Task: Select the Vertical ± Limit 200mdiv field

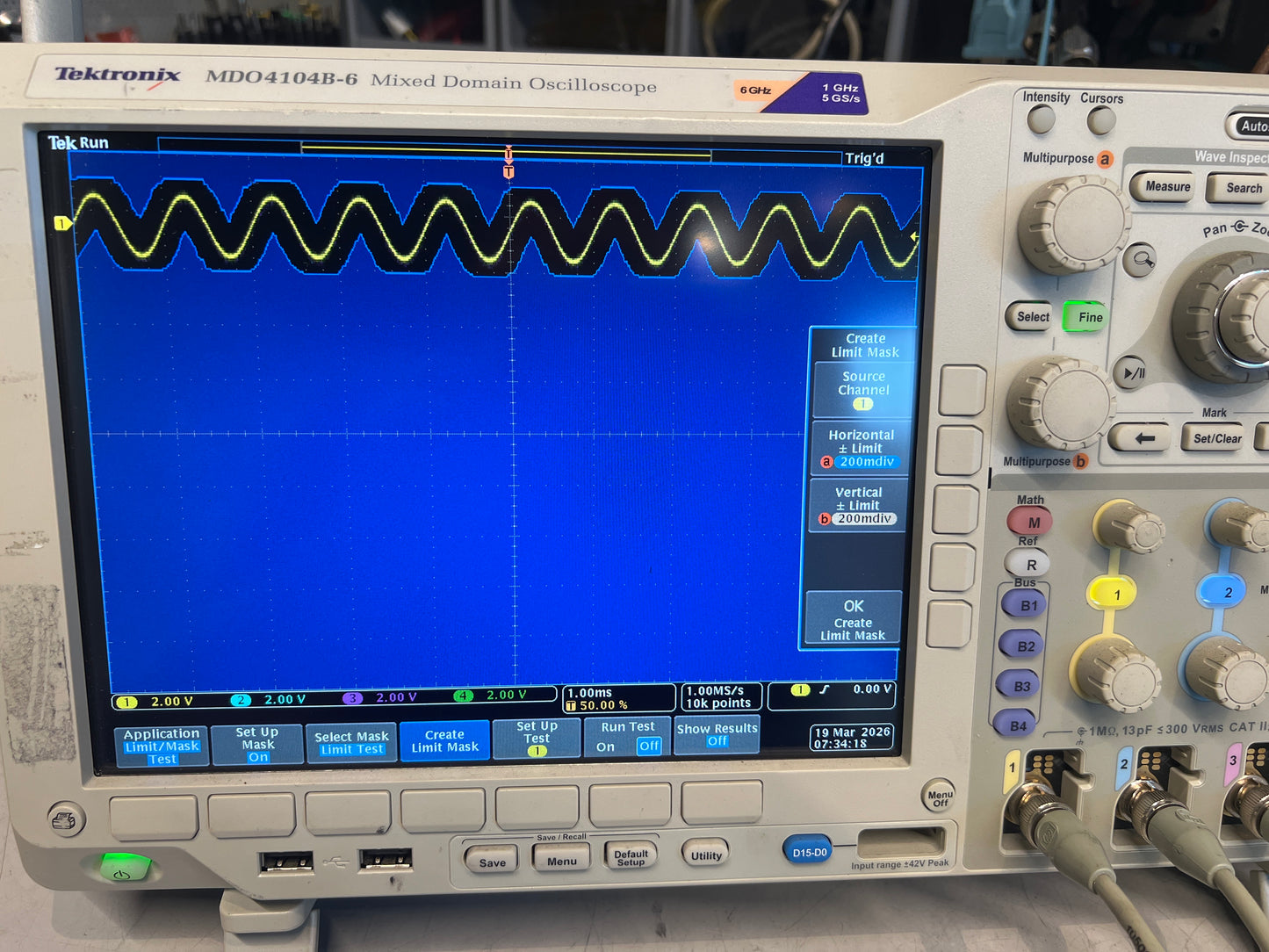Action: click(858, 506)
